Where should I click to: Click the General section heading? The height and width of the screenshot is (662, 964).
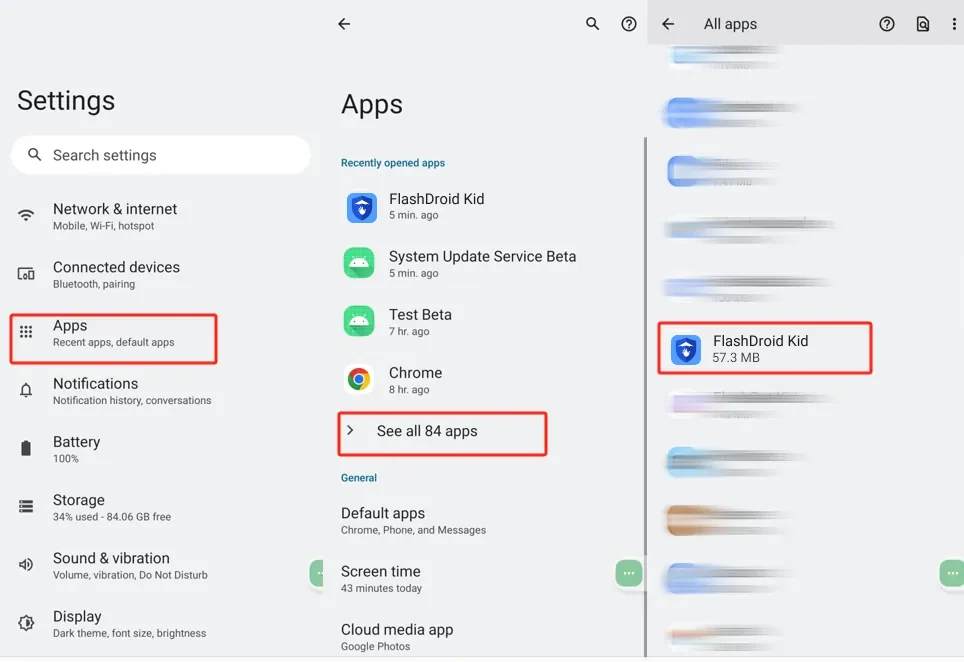pos(359,478)
